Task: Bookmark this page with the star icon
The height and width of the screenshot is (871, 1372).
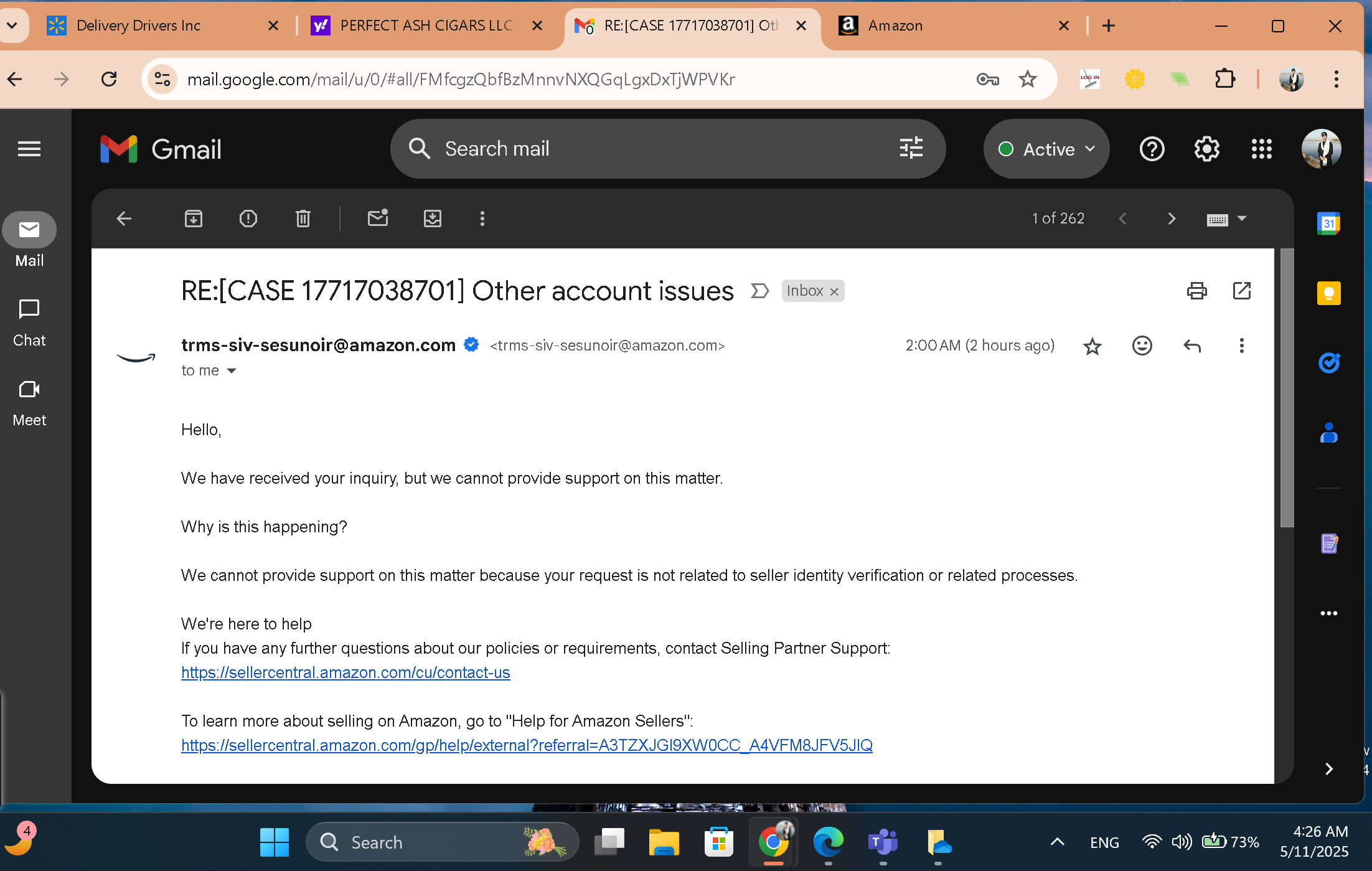Action: click(x=1028, y=79)
